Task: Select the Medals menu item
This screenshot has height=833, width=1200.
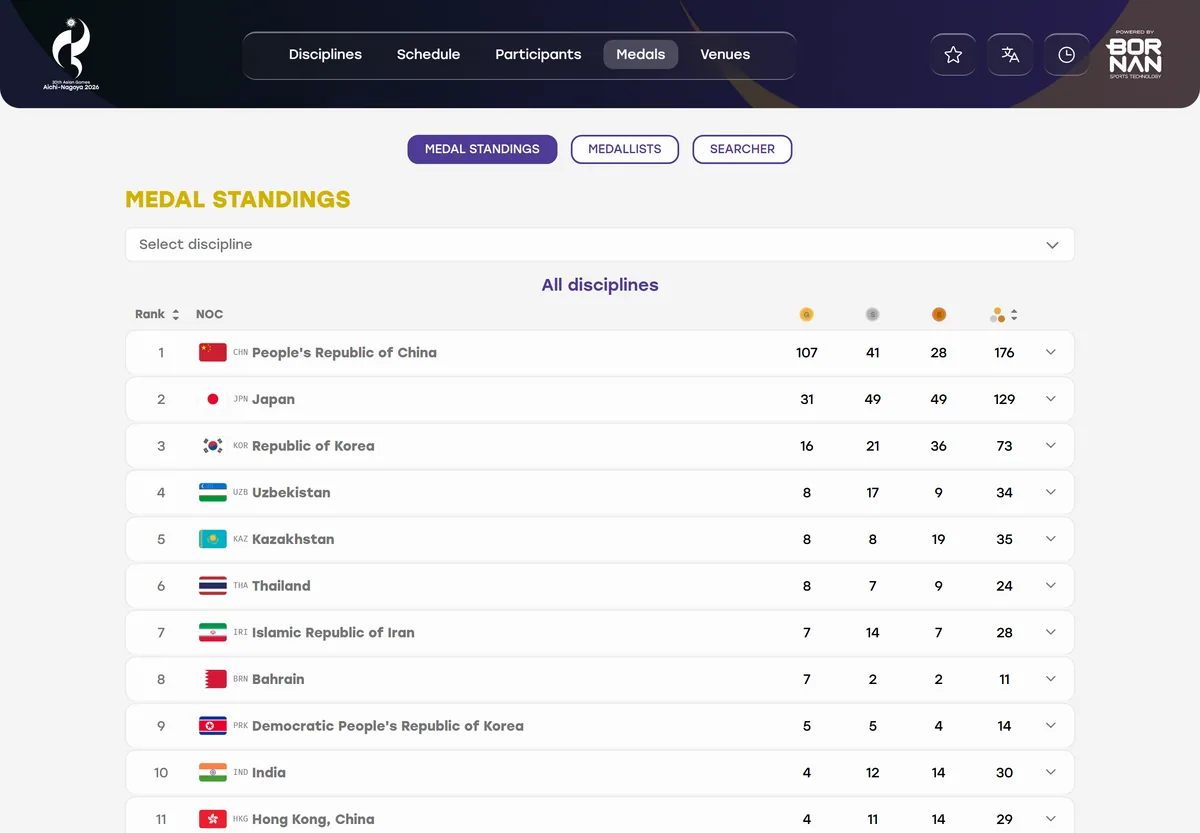Action: click(x=641, y=55)
